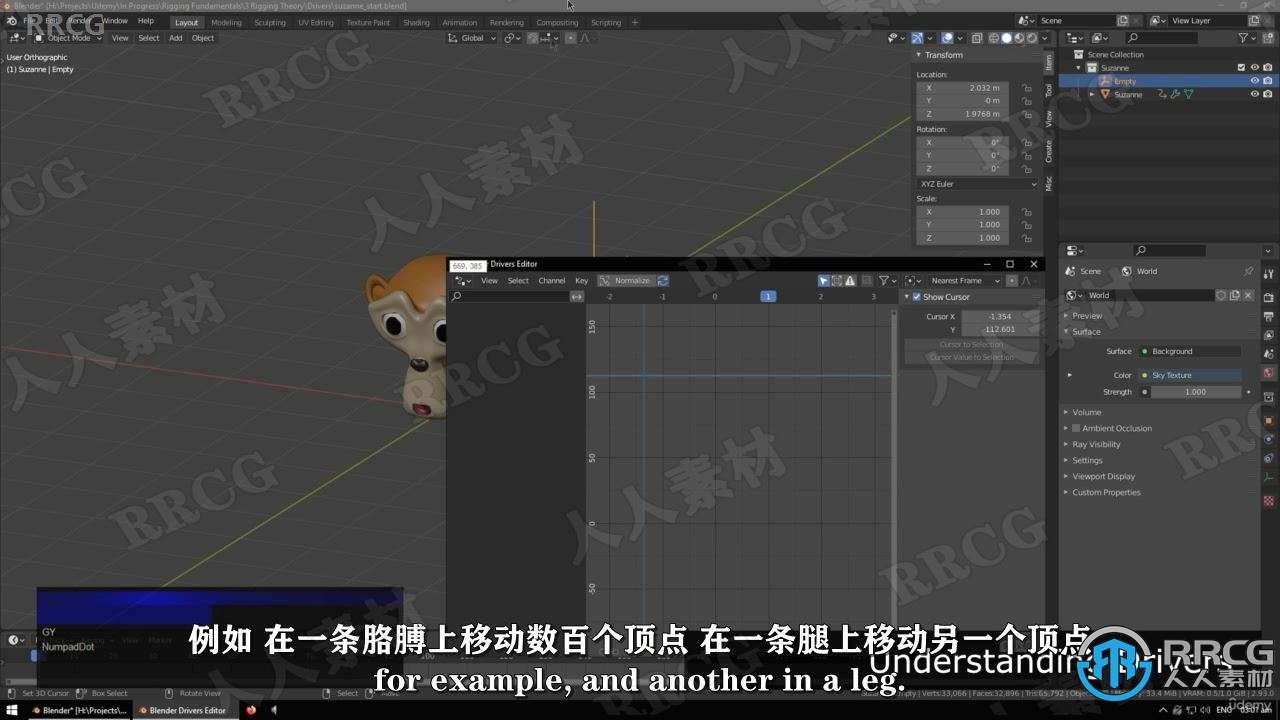Toggle pin icon in properties editor
The width and height of the screenshot is (1280, 720).
1248,271
